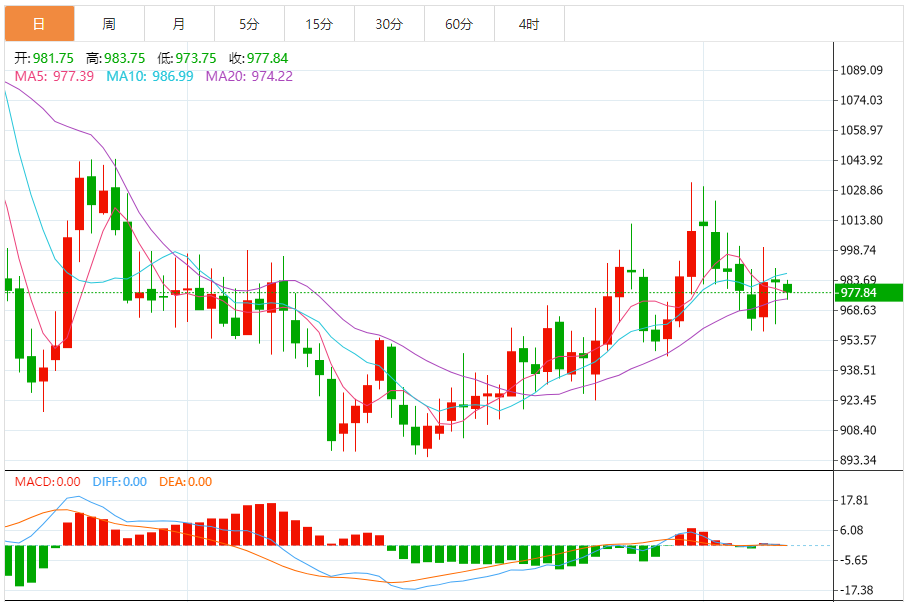
Task: Click the low price 973.75 value
Action: pos(196,58)
